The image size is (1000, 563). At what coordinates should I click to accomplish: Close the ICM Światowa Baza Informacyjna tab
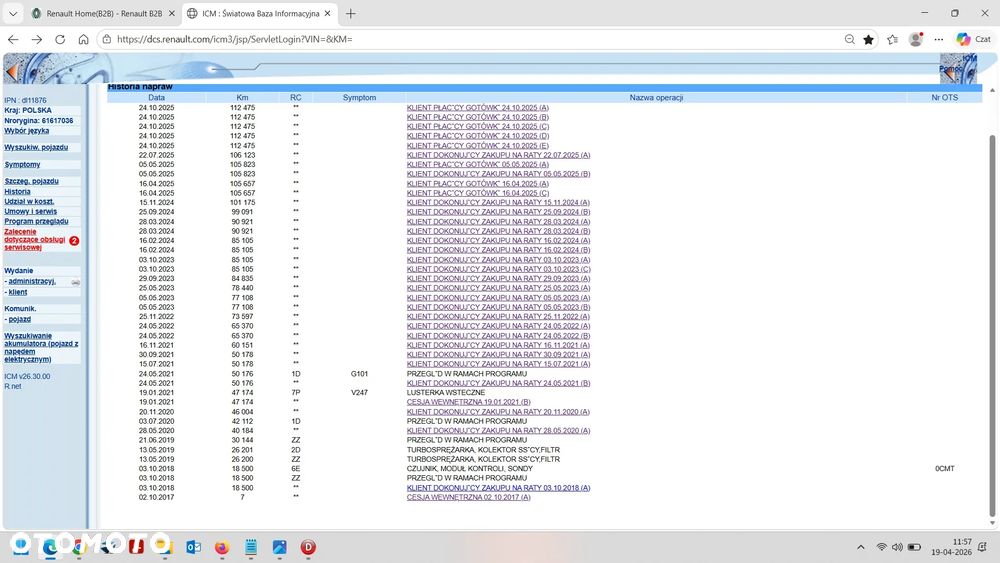327,13
